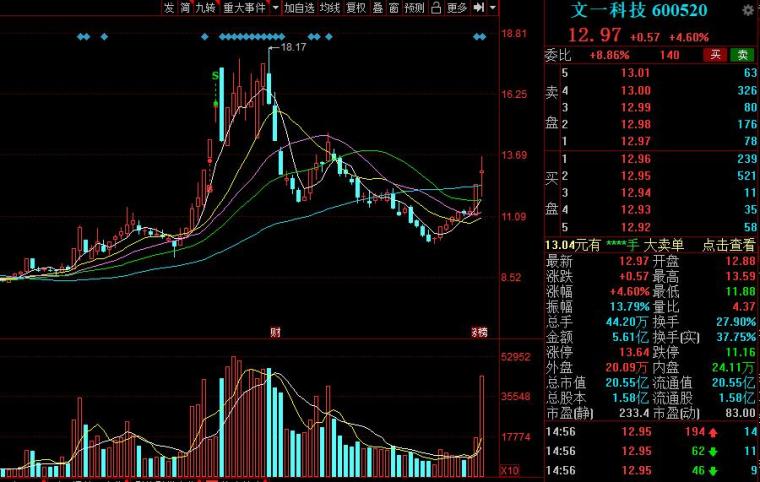Click the 委比 +8.86% value
The height and width of the screenshot is (482, 760).
pos(609,55)
